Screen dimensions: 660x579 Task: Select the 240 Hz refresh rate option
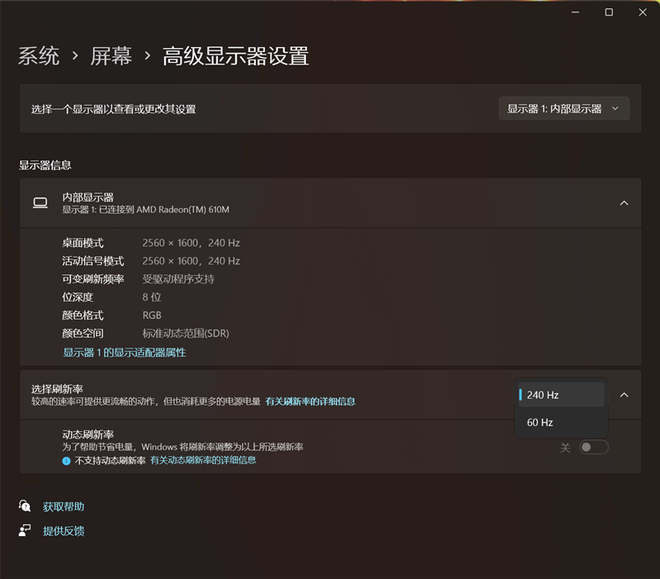point(561,395)
